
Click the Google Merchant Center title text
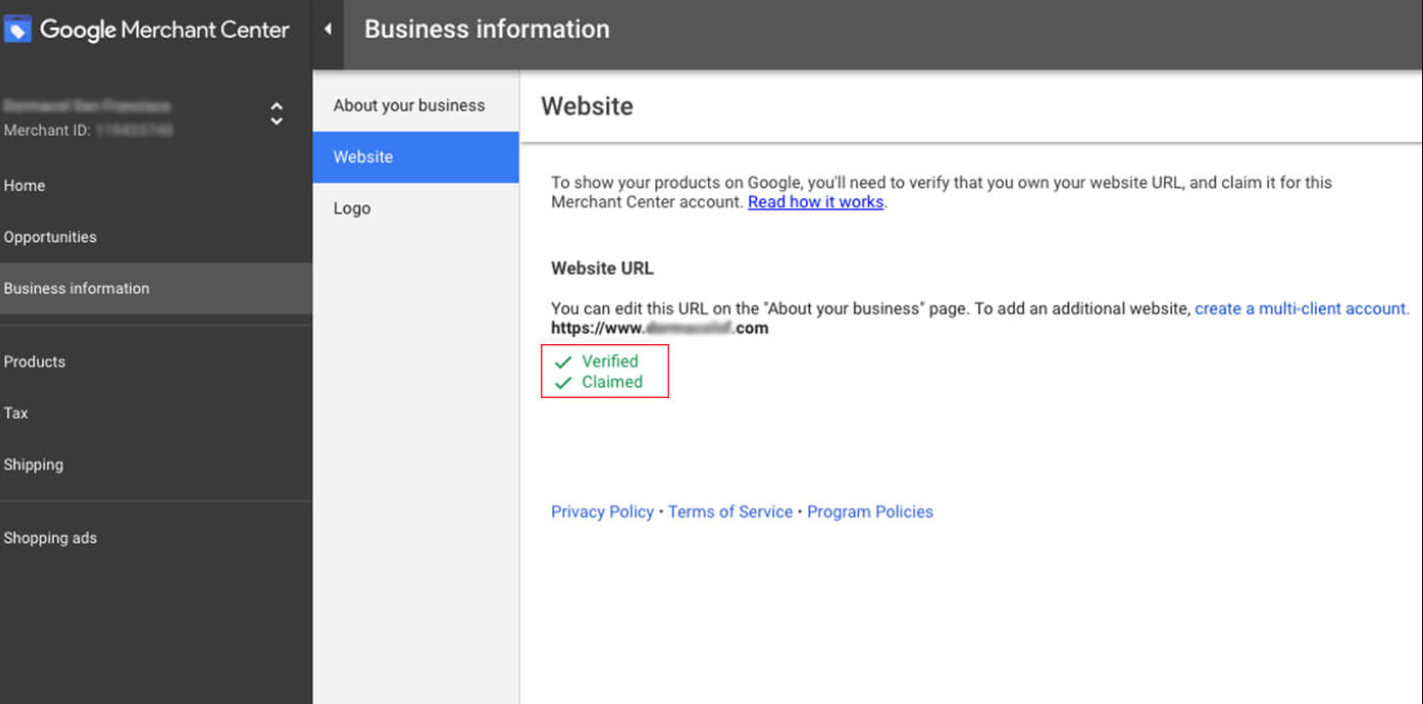click(164, 30)
